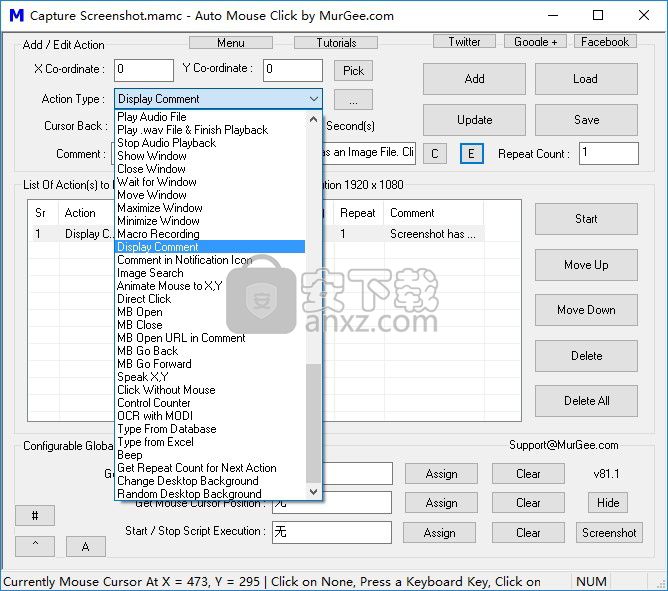Click dropdown list scroll down arrow
Image resolution: width=668 pixels, height=591 pixels.
(x=314, y=491)
